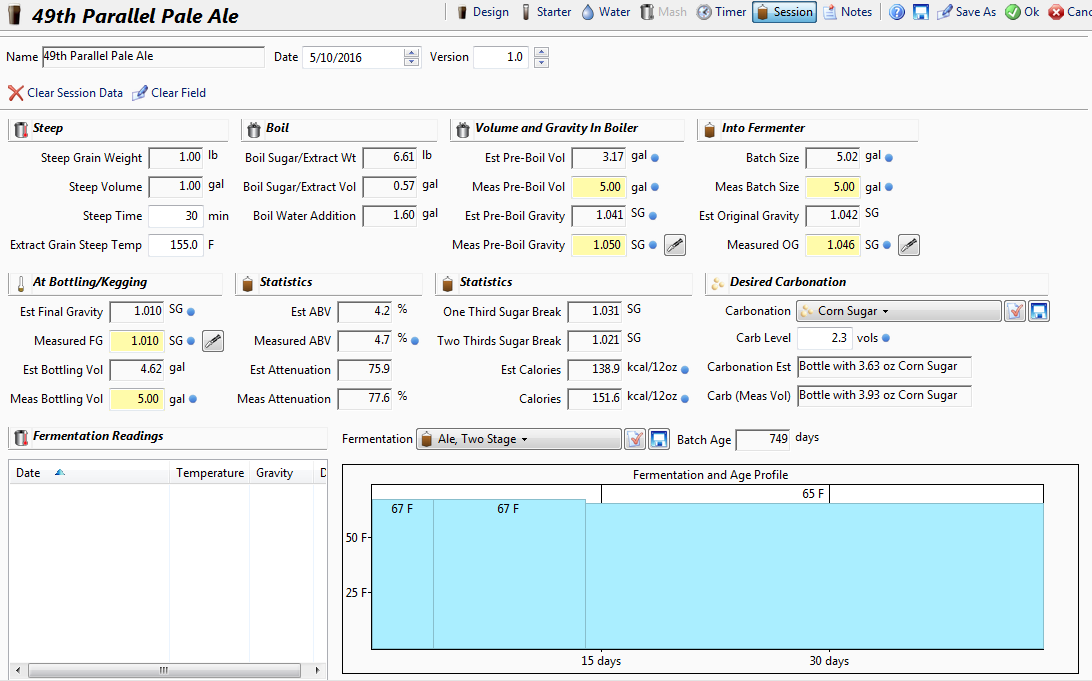Click the Batch Age field
Screen dimensions: 1092x681
tap(763, 439)
